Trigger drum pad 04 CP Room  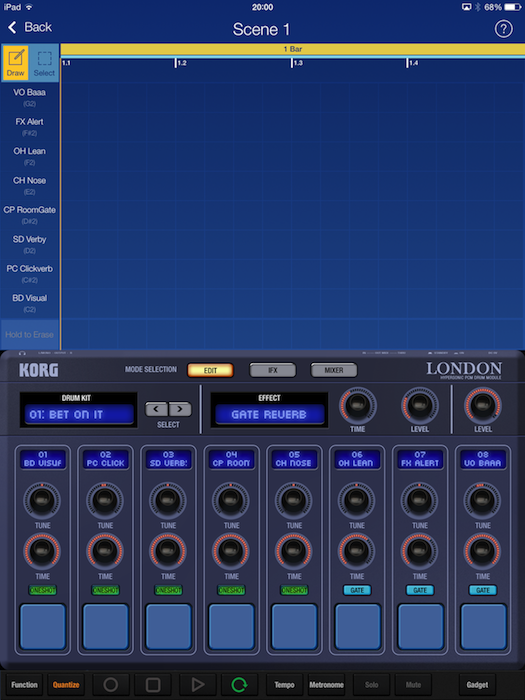(x=231, y=626)
